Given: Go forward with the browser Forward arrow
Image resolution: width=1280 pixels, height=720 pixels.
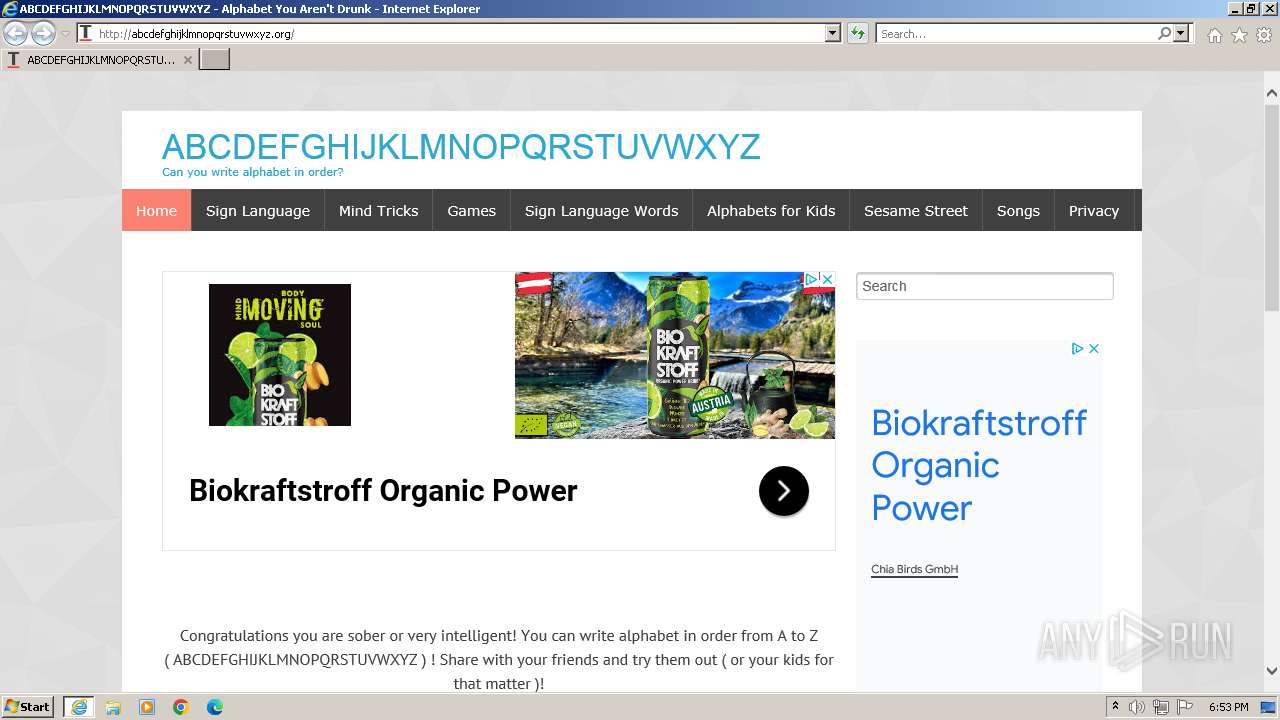Looking at the screenshot, I should pos(43,33).
